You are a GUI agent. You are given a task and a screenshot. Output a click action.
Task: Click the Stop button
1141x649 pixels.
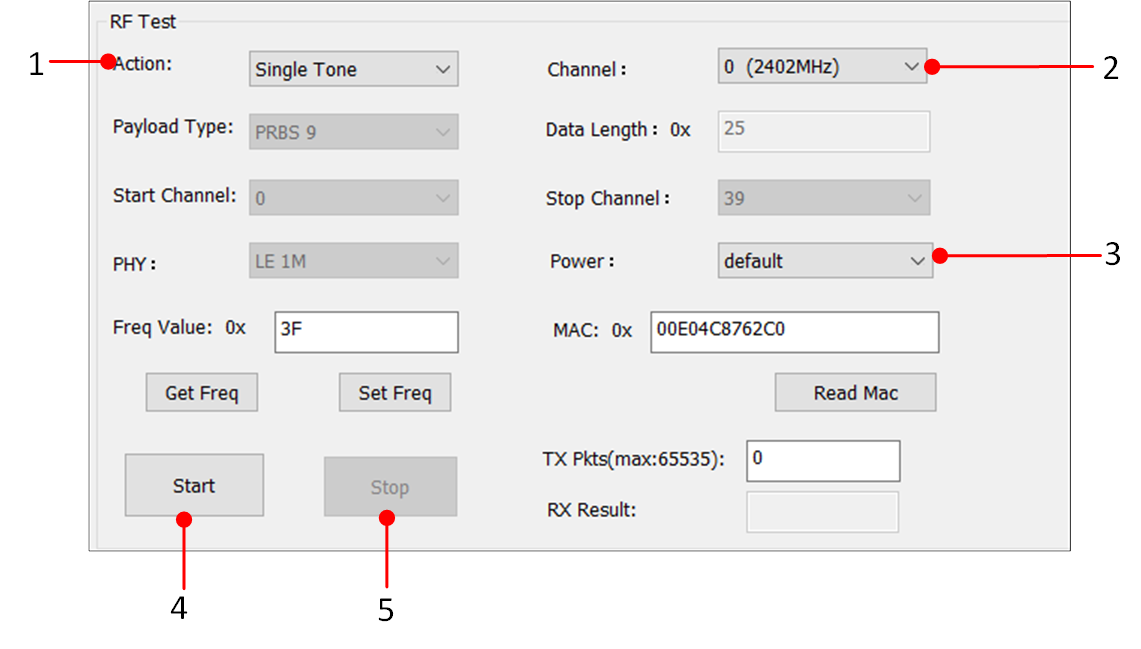pyautogui.click(x=390, y=487)
